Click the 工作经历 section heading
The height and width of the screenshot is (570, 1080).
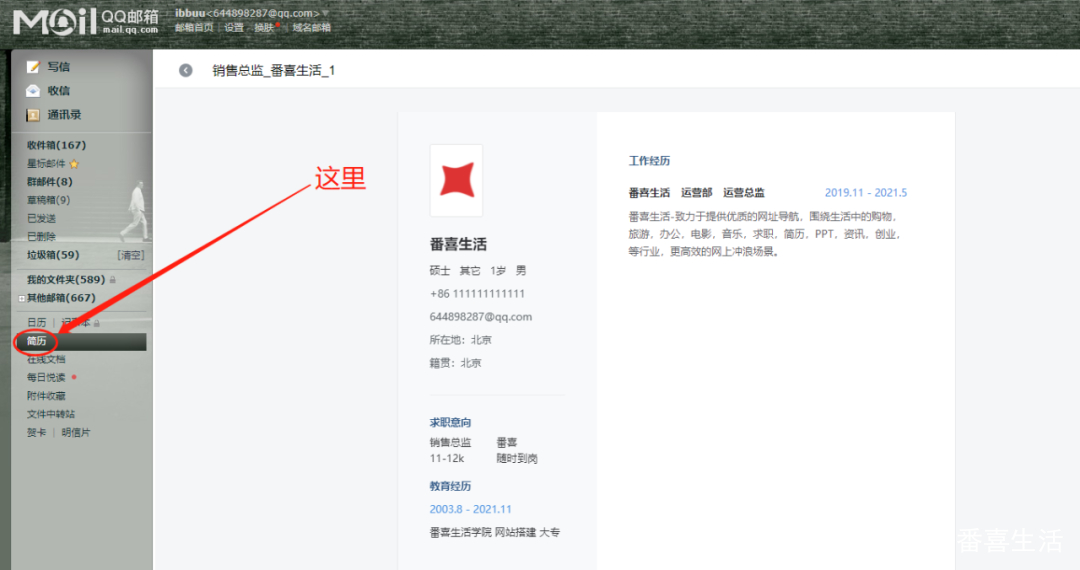[x=650, y=161]
